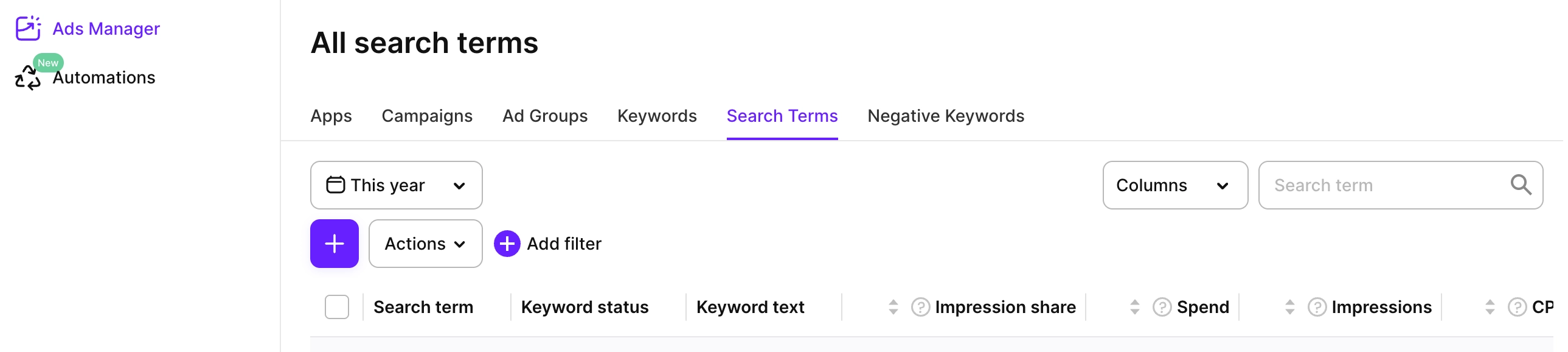
Task: Click the Impression share column header
Action: click(1004, 307)
